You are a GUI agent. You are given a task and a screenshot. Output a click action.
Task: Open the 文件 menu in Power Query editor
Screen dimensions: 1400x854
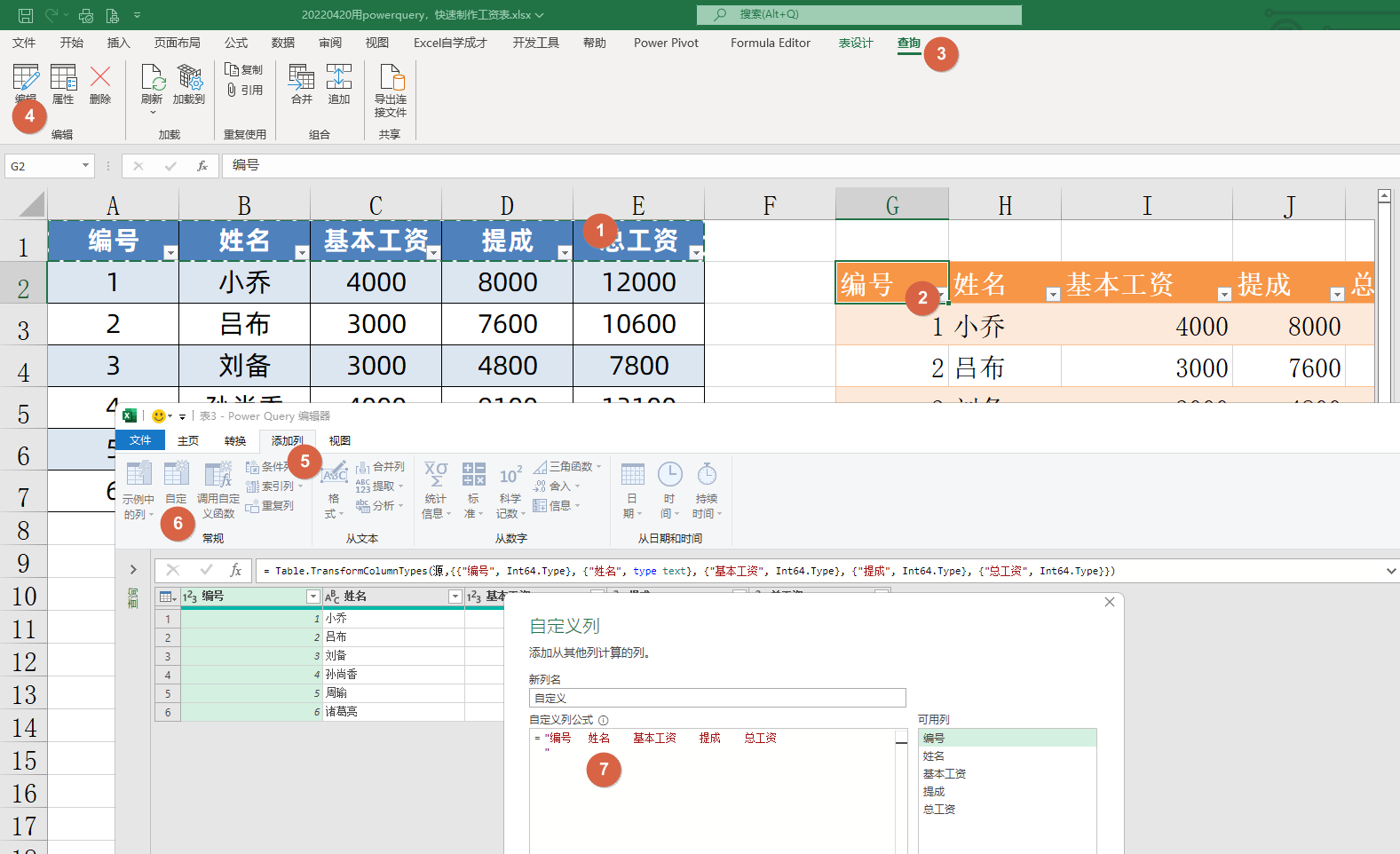click(140, 440)
